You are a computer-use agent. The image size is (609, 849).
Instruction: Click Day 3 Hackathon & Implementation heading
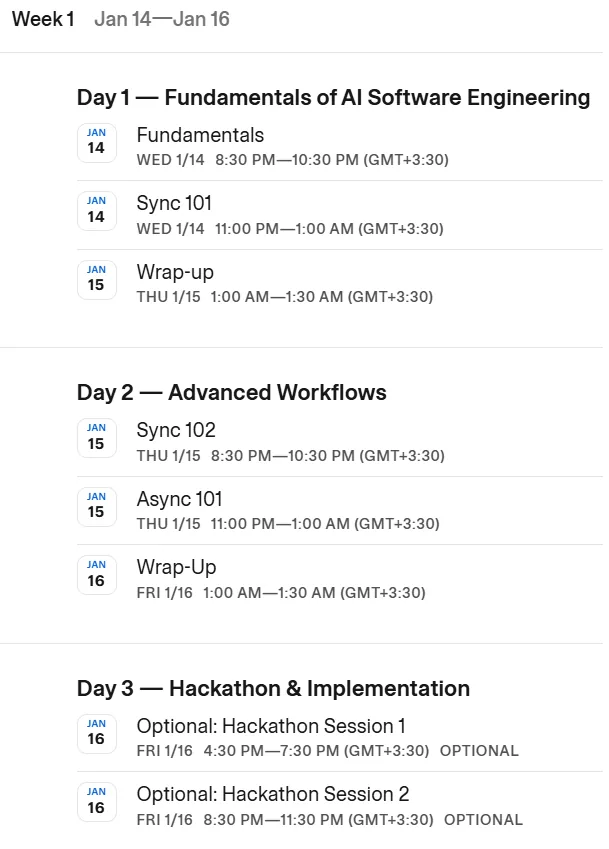[x=273, y=689]
